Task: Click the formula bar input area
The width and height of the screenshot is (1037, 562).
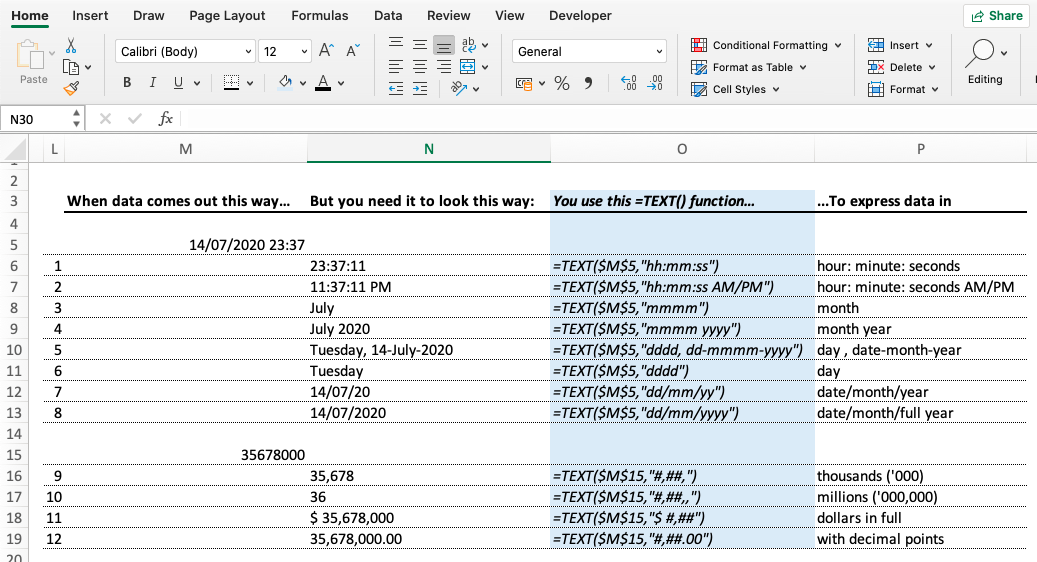Action: (608, 119)
